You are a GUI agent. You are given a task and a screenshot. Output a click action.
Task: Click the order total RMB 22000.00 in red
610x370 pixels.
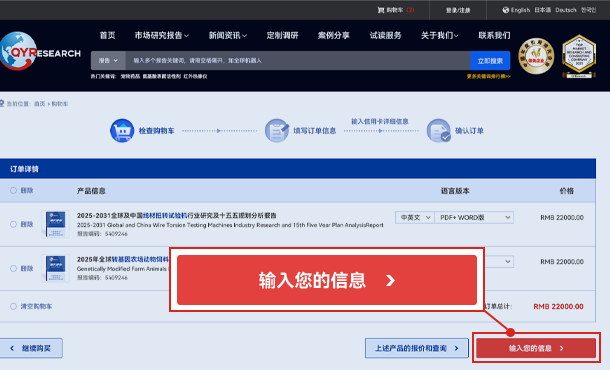point(558,307)
